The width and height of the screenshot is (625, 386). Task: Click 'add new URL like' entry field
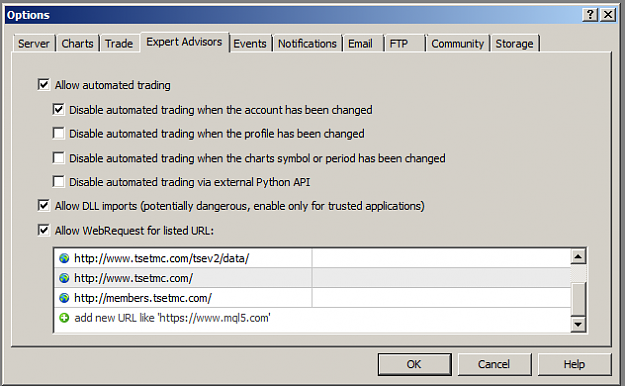point(312,318)
